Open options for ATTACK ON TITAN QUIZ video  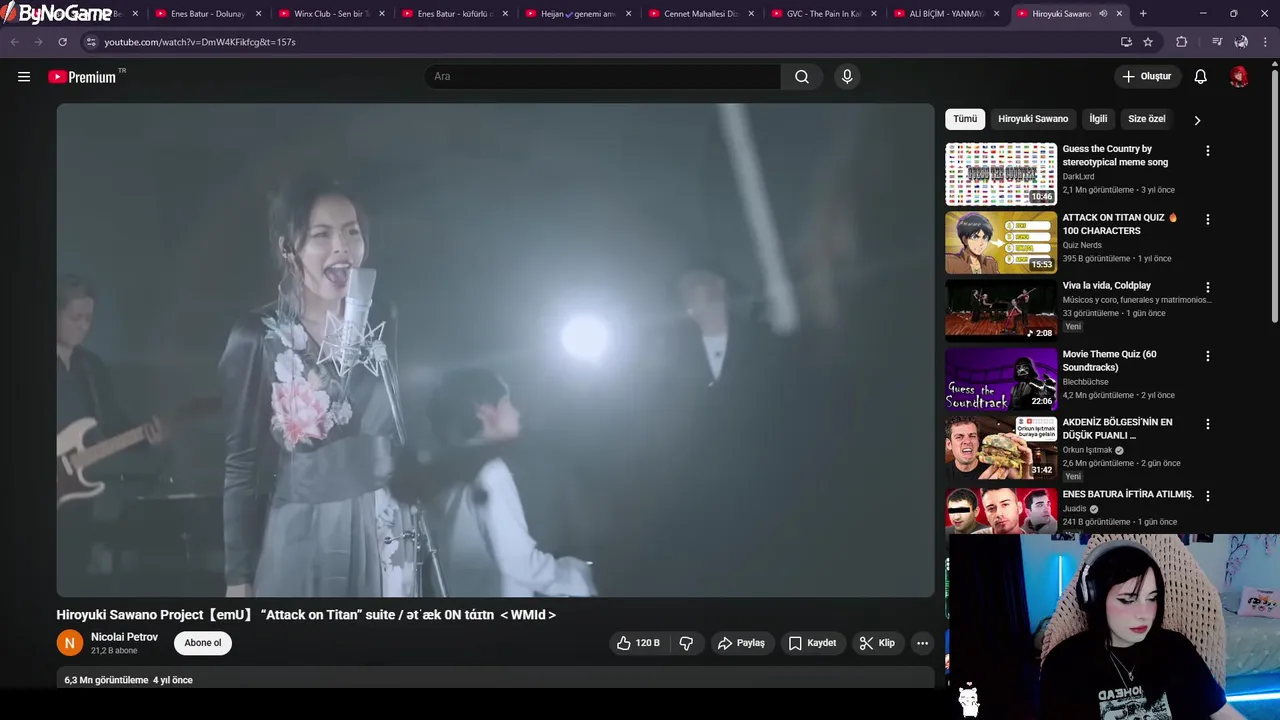coord(1207,219)
